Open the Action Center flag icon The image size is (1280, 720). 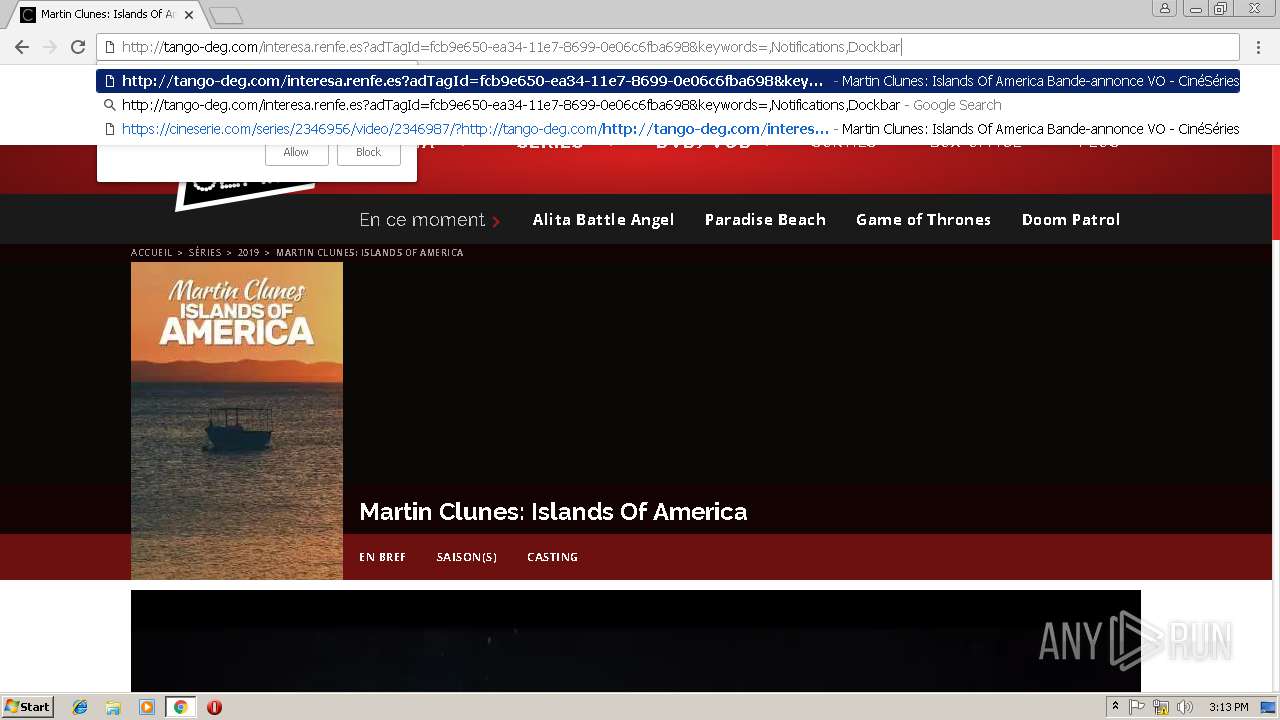coord(1137,707)
